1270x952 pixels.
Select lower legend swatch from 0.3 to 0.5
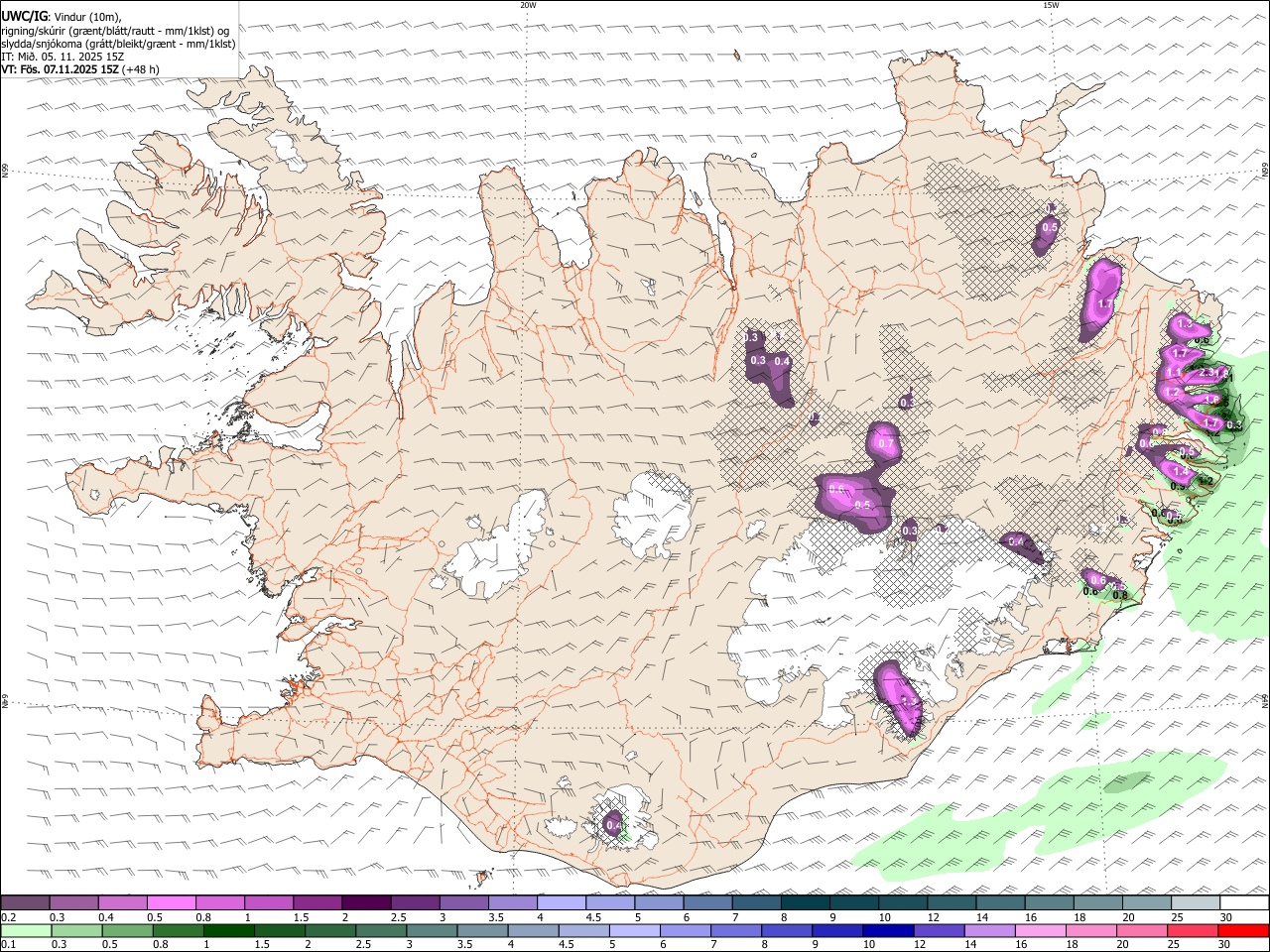click(76, 930)
